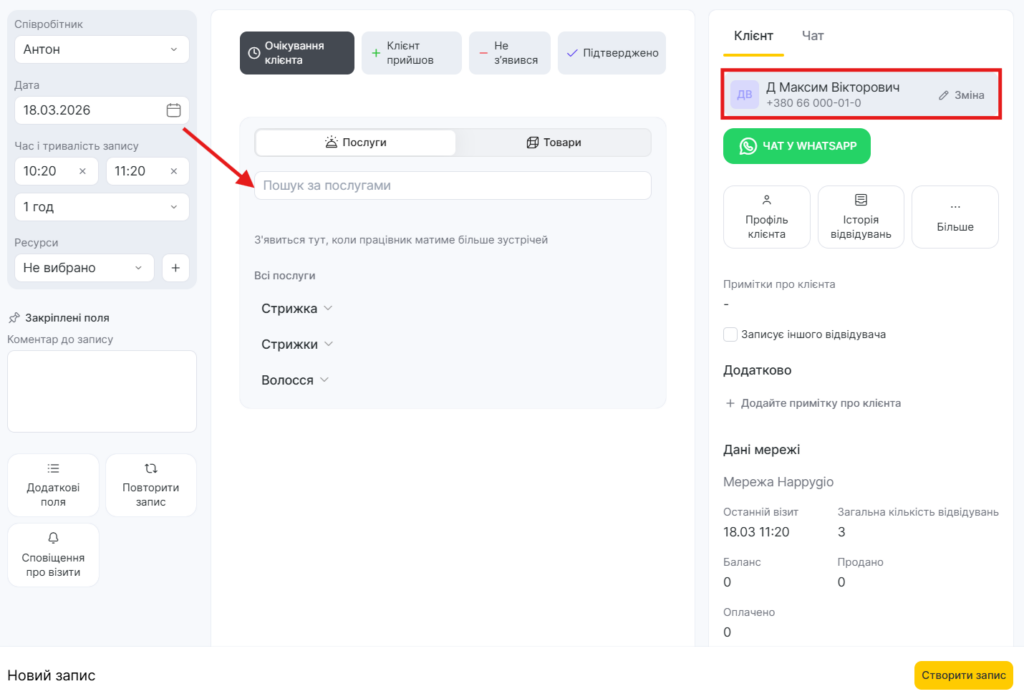The width and height of the screenshot is (1024, 699).
Task: Switch to the Товари tab
Action: (553, 143)
